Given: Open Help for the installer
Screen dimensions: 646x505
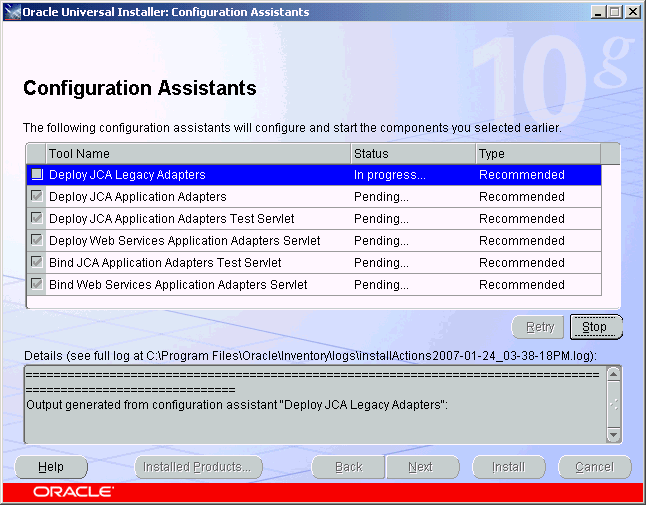Looking at the screenshot, I should pos(51,467).
